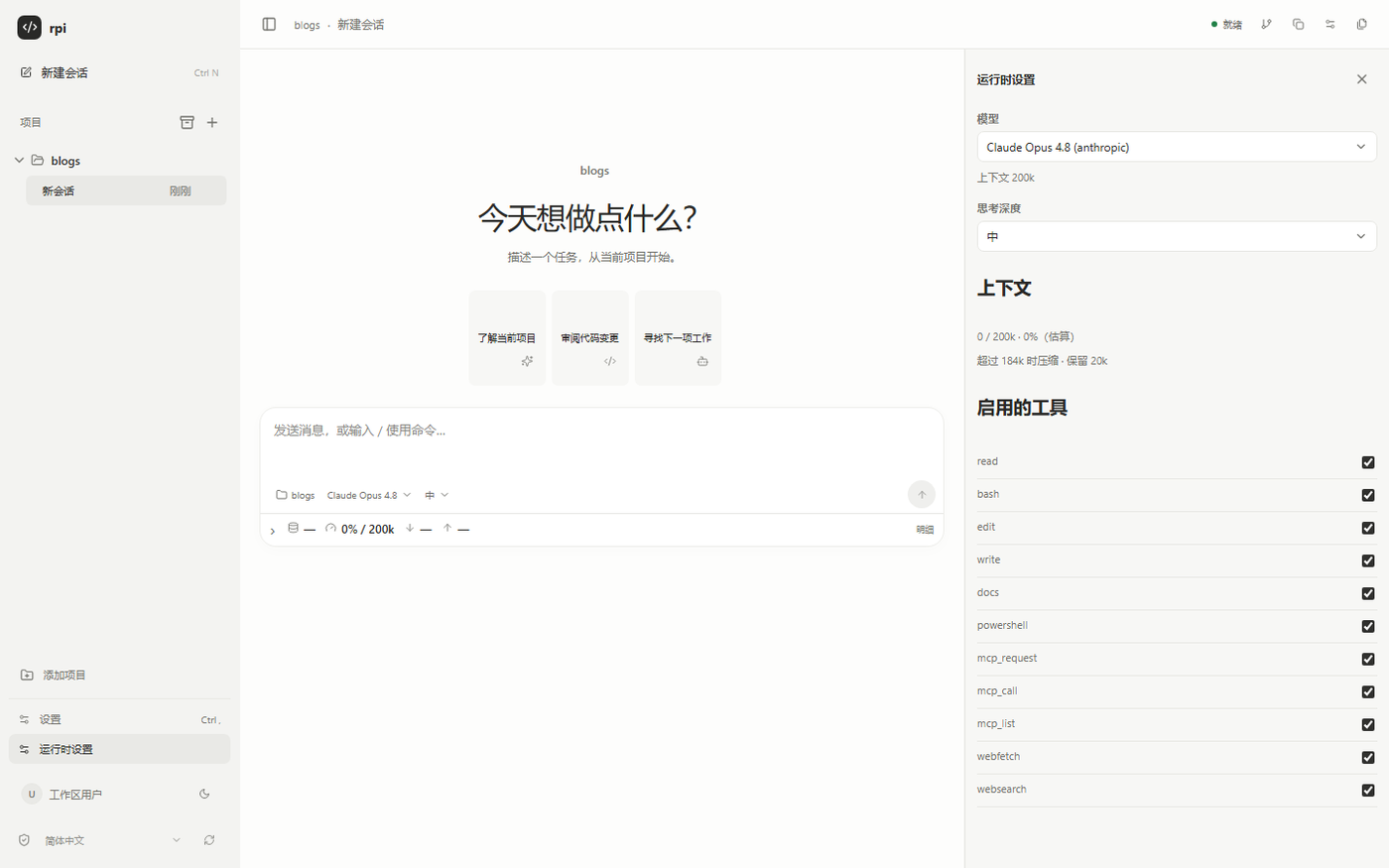Viewport: 1389px width, 868px height.
Task: Add a project with the plus icon
Action: (x=211, y=122)
